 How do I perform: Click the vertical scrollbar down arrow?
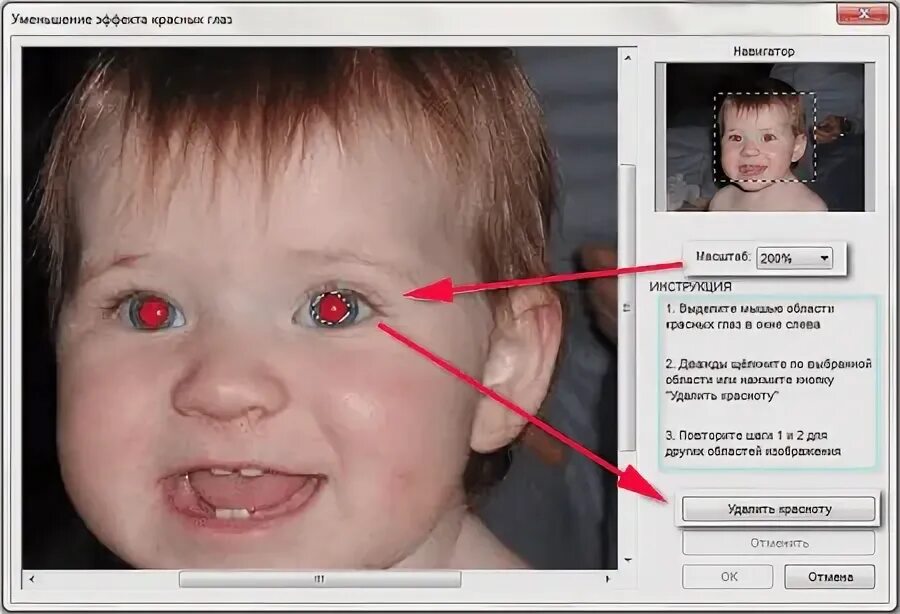[628, 559]
